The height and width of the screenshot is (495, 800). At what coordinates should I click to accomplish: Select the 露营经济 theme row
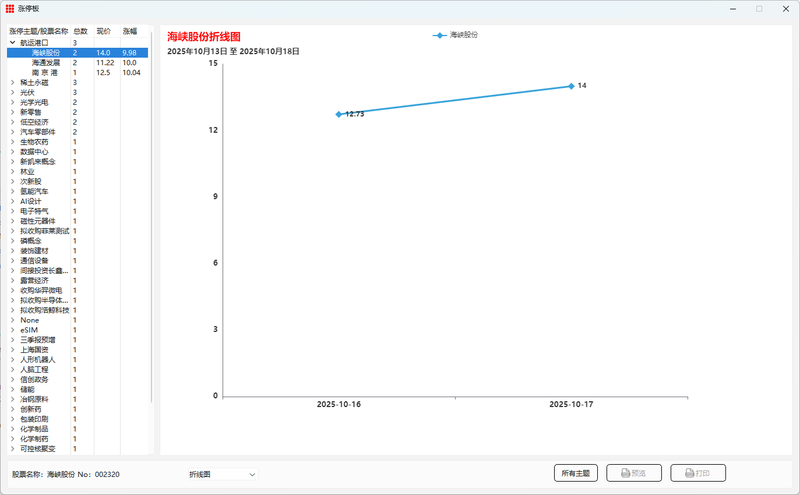point(78,281)
